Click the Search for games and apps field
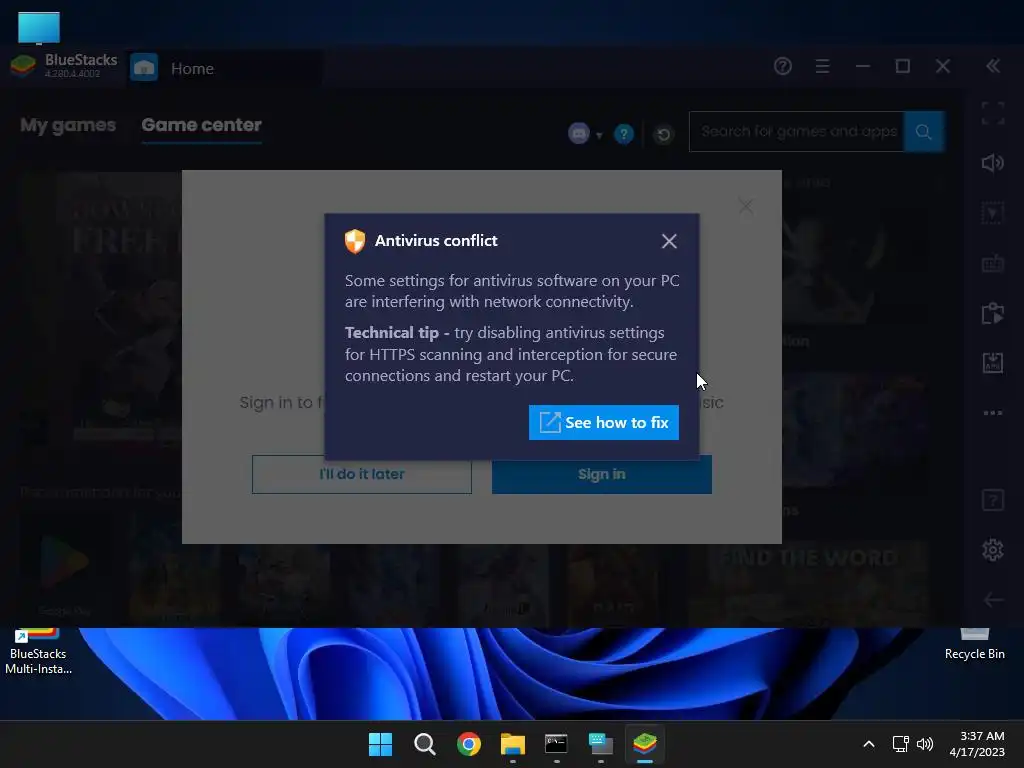The width and height of the screenshot is (1024, 768). tap(796, 131)
